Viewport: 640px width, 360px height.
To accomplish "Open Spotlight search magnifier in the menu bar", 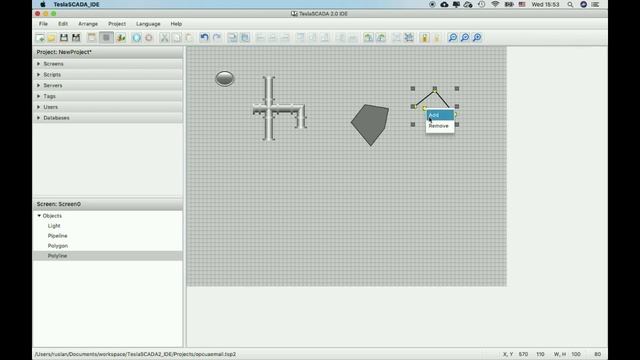I will 570,4.
